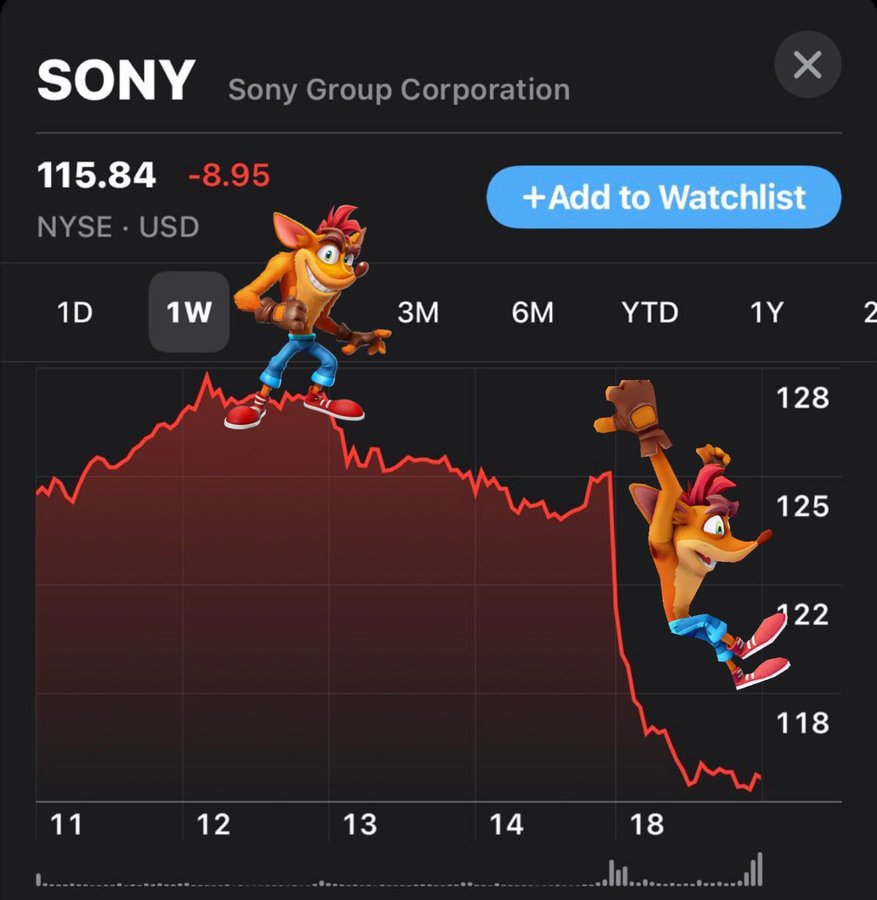This screenshot has width=877, height=900.
Task: Tap the date 18 axis label
Action: click(647, 825)
